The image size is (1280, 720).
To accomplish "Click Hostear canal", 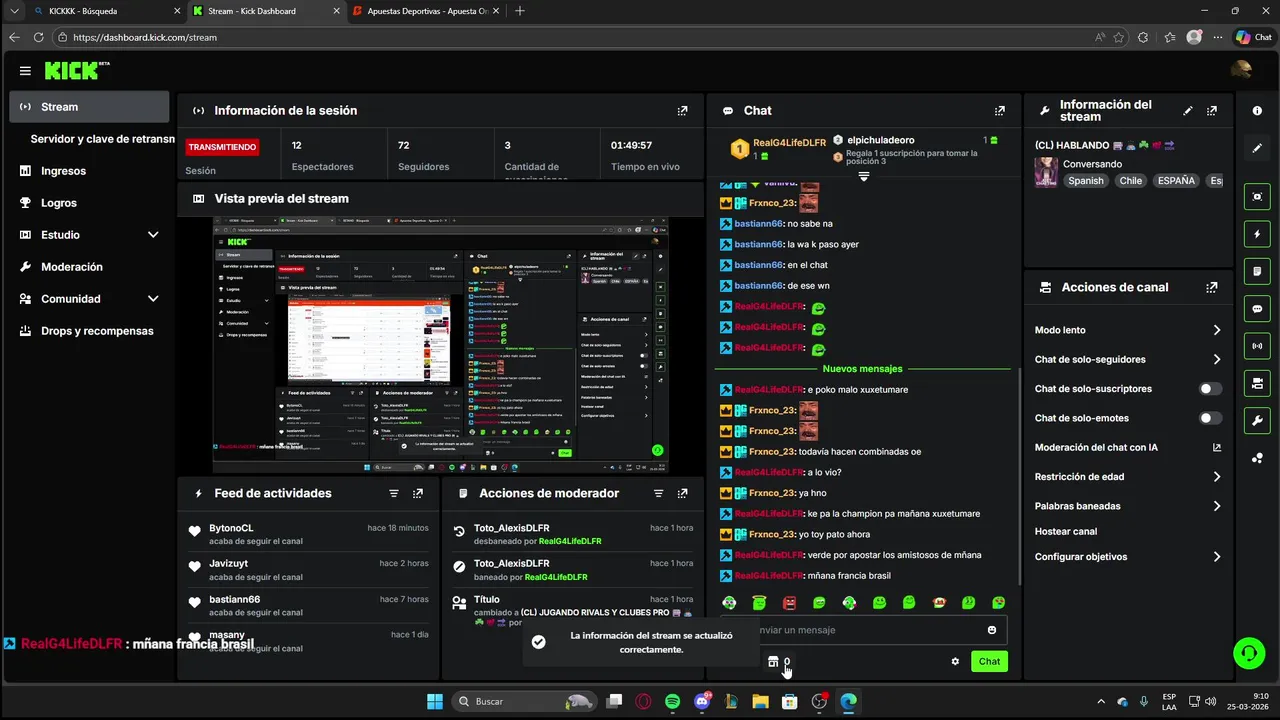I will [x=1066, y=532].
